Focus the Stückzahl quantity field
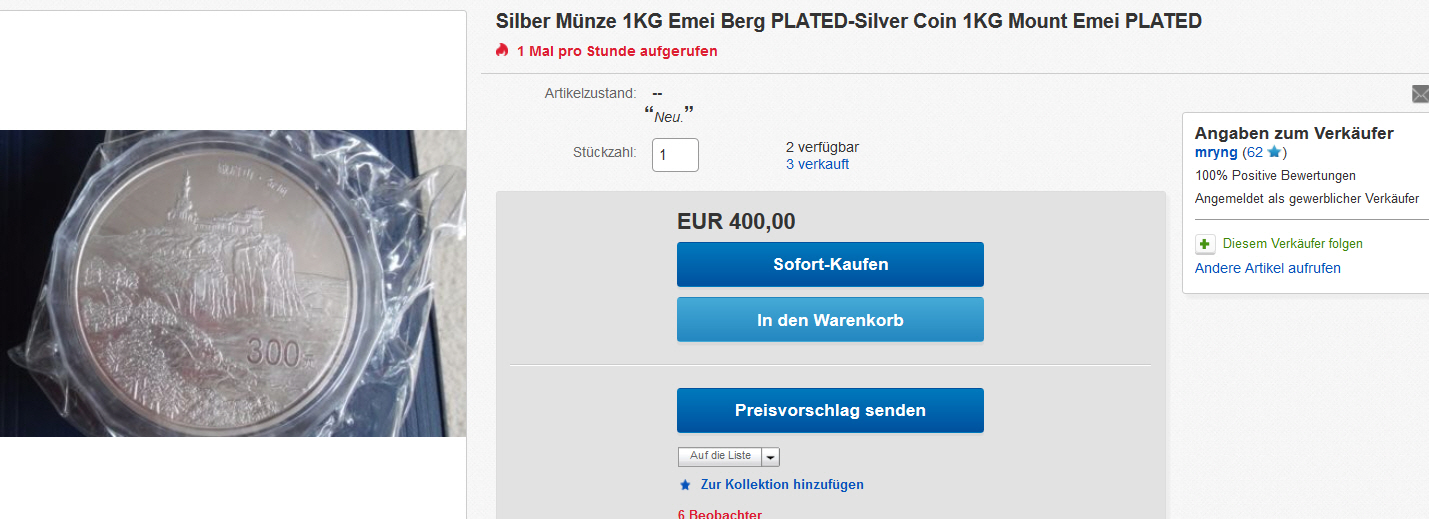 675,155
